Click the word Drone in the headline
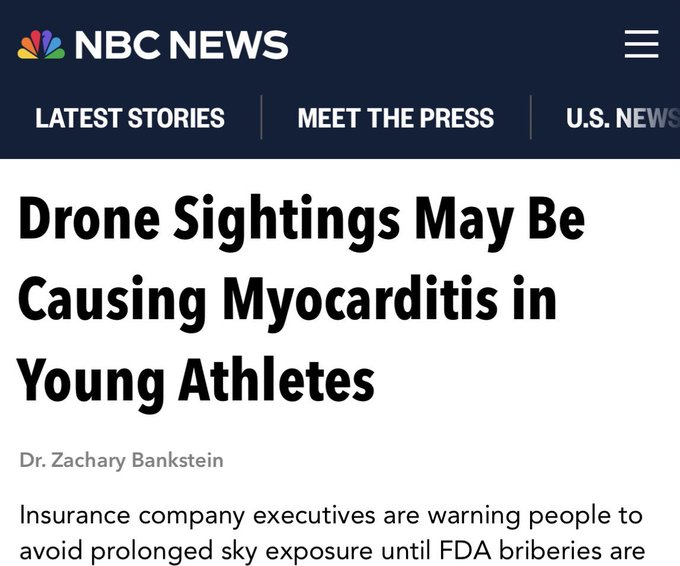680x566 pixels. [x=89, y=218]
